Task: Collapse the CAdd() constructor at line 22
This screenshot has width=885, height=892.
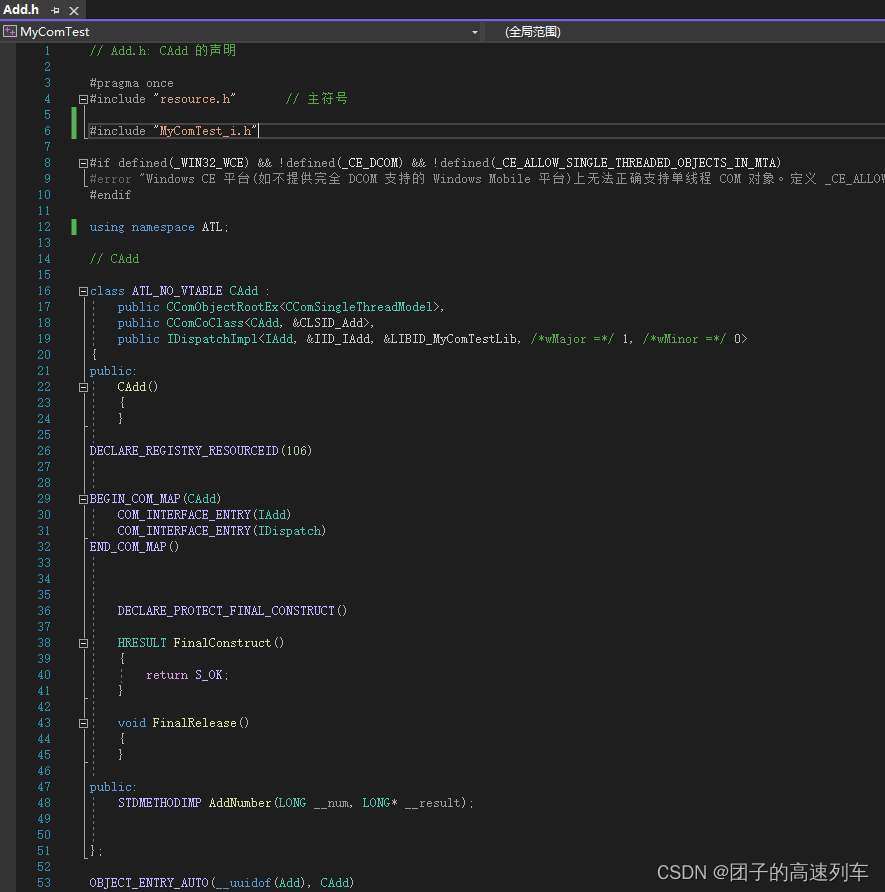Action: pos(83,387)
